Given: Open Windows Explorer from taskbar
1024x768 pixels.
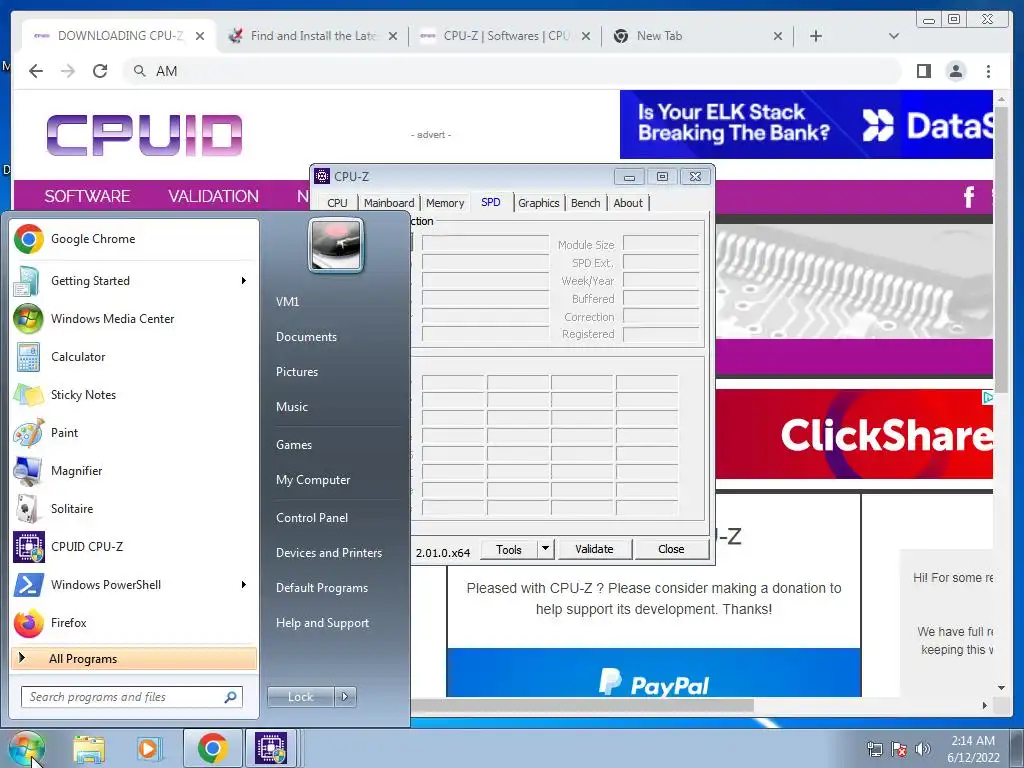Looking at the screenshot, I should (89, 748).
